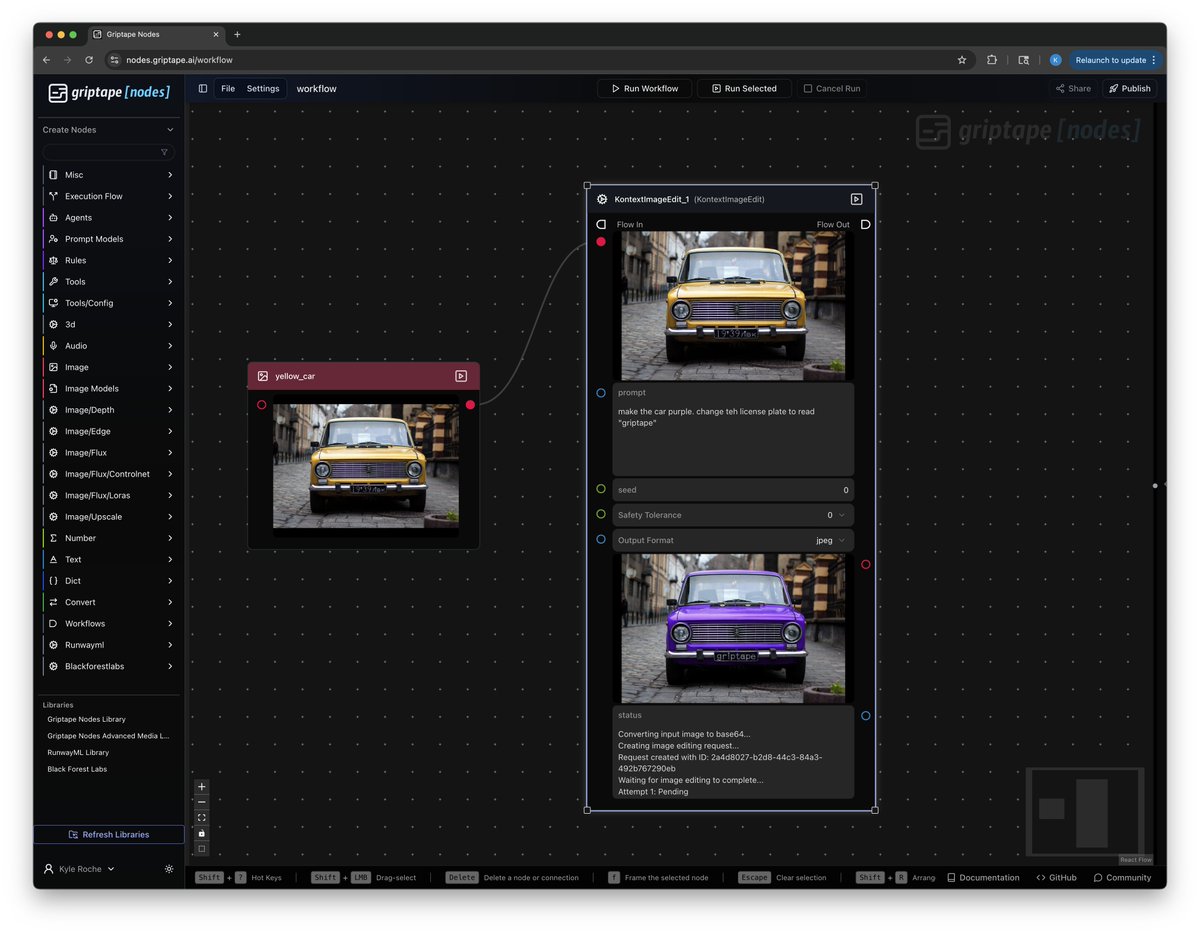Select Black Forest Labs library
The image size is (1200, 933).
(77, 769)
